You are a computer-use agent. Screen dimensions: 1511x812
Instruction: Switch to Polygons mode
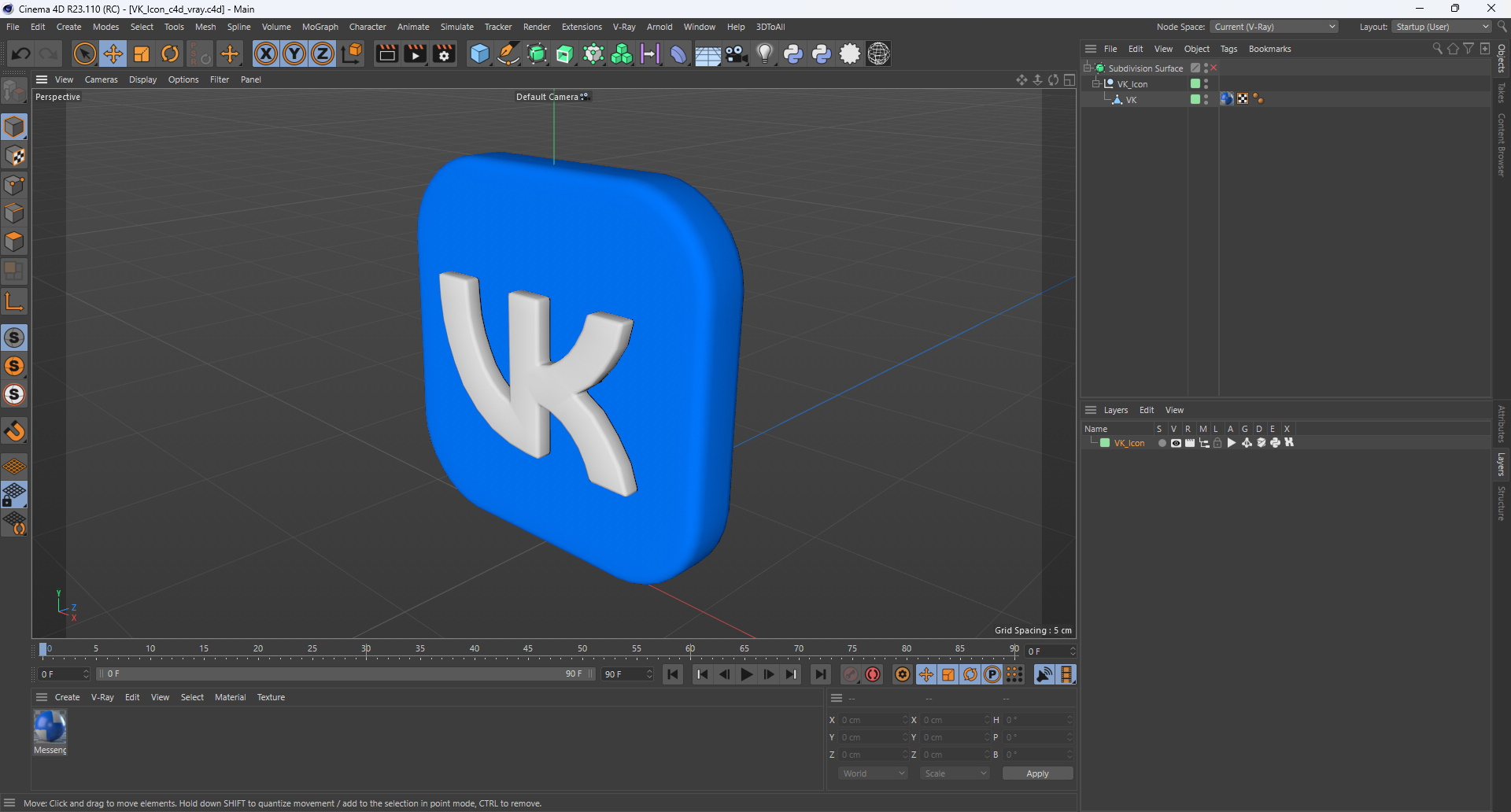point(14,242)
